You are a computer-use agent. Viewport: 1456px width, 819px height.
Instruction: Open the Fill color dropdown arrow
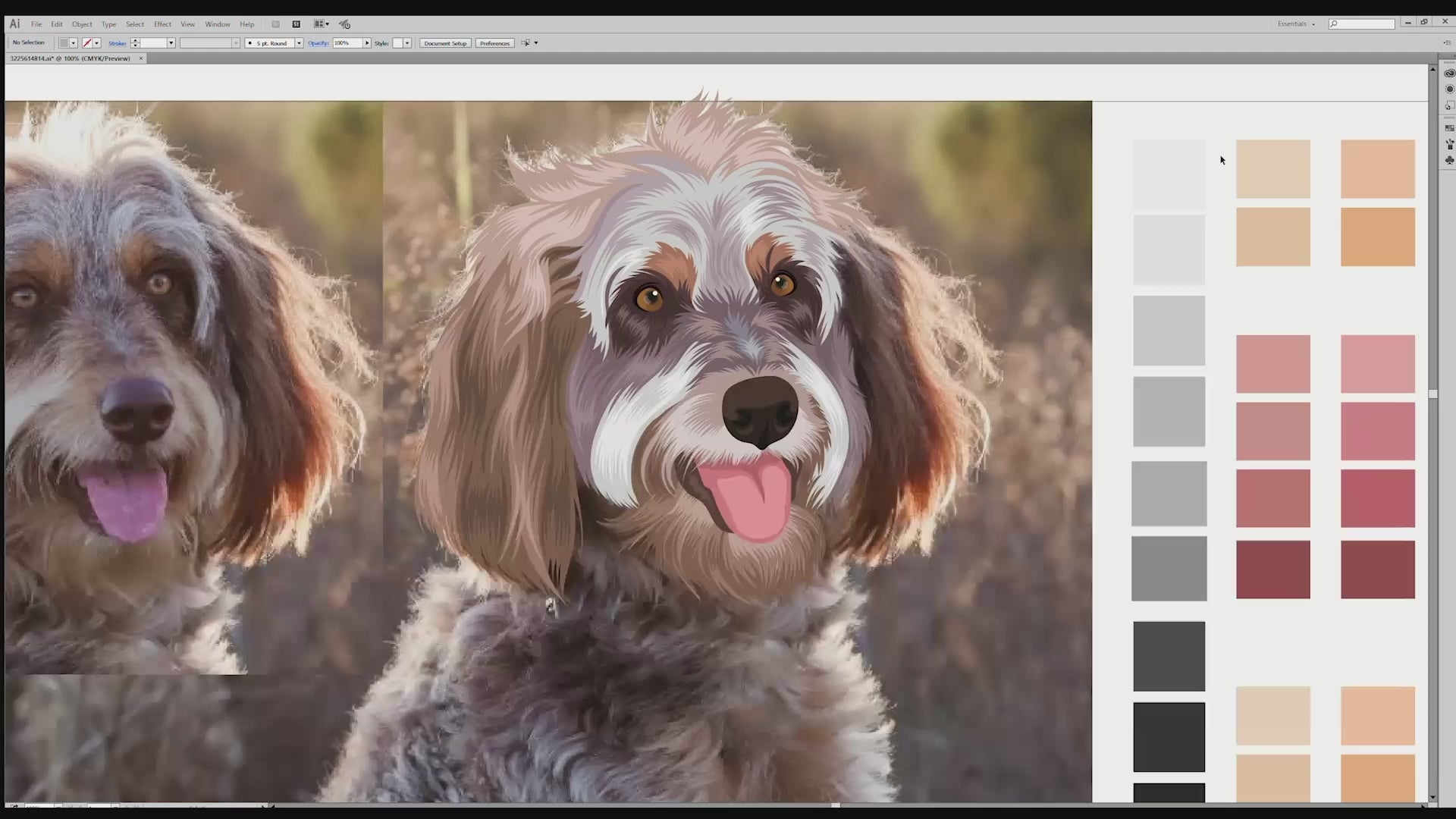pos(74,43)
